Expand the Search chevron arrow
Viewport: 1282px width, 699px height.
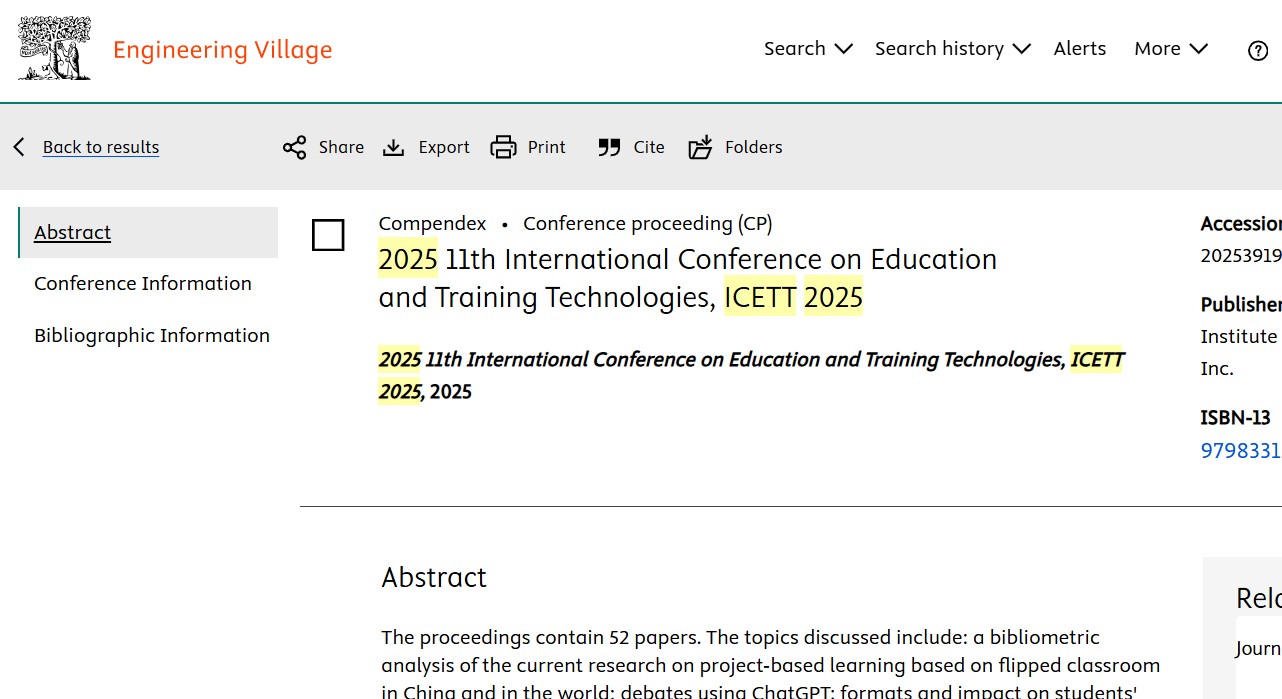coord(842,49)
